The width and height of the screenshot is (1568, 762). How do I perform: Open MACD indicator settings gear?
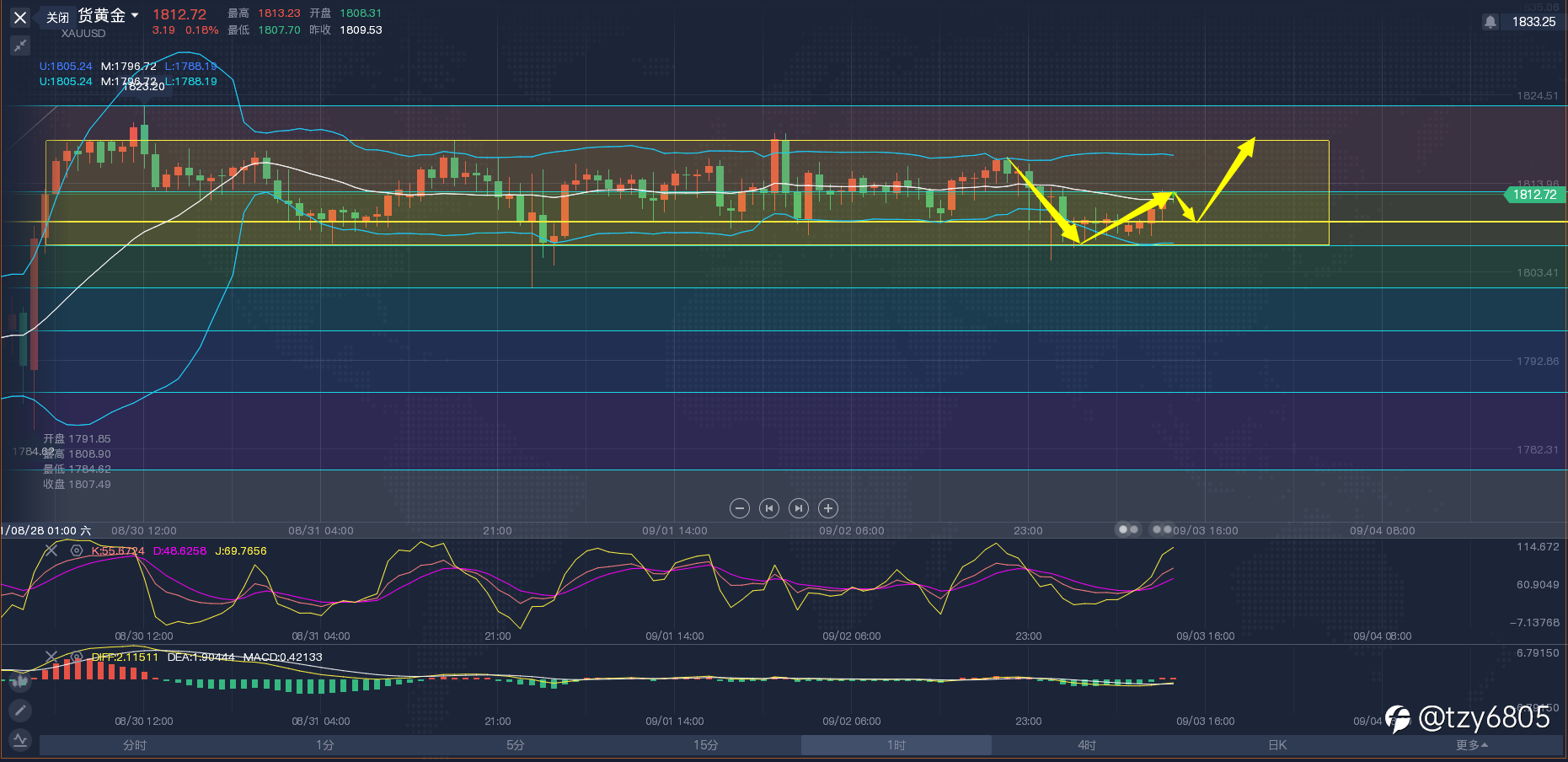pos(77,657)
